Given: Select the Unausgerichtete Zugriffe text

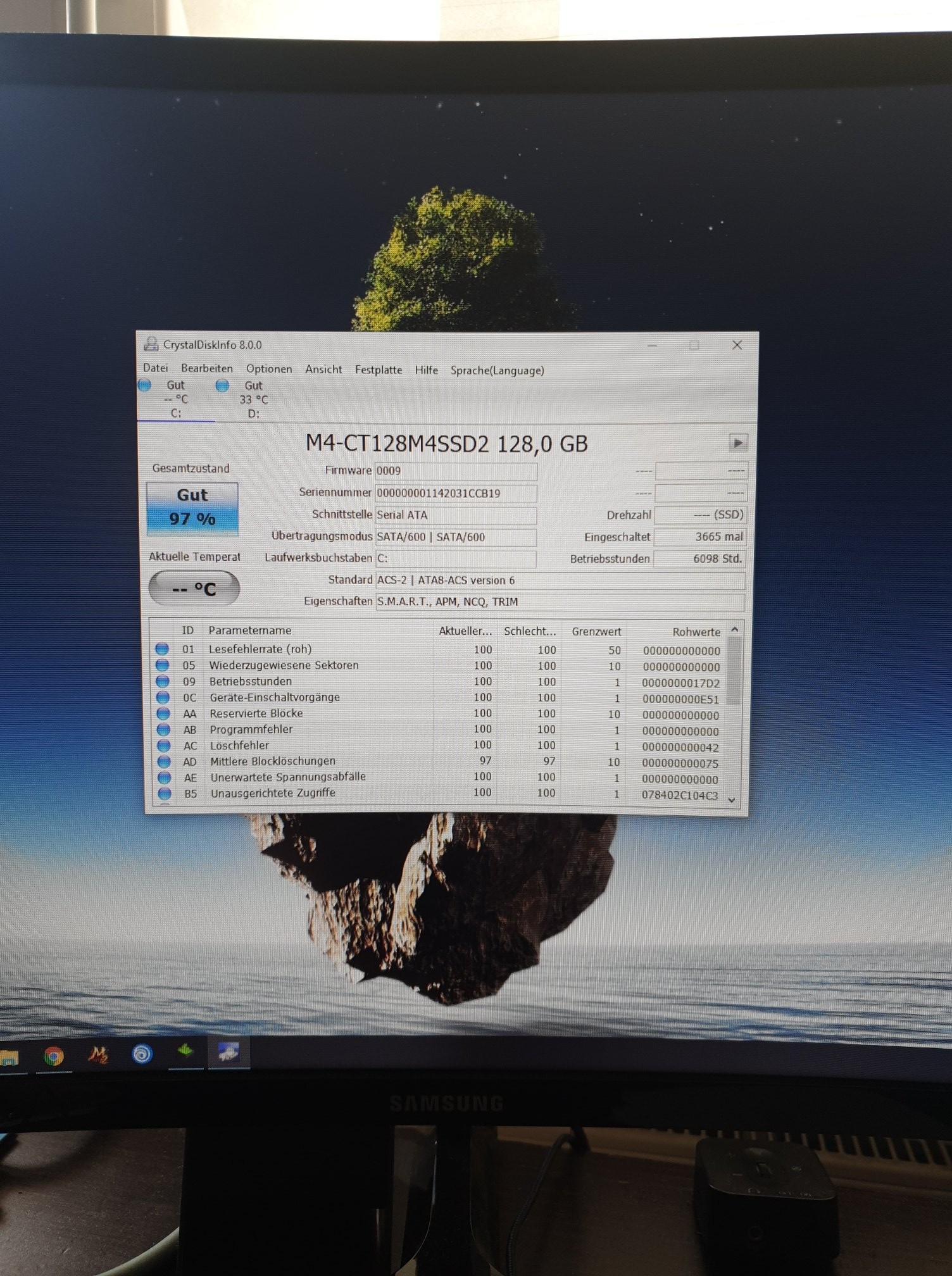Looking at the screenshot, I should pyautogui.click(x=273, y=793).
